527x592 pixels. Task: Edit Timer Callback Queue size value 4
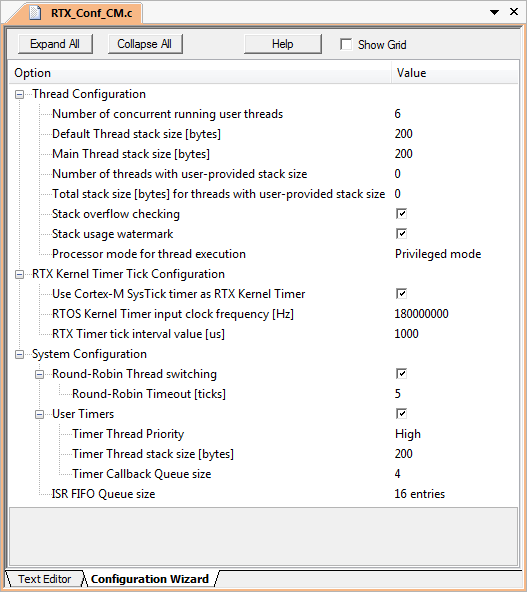click(x=398, y=474)
